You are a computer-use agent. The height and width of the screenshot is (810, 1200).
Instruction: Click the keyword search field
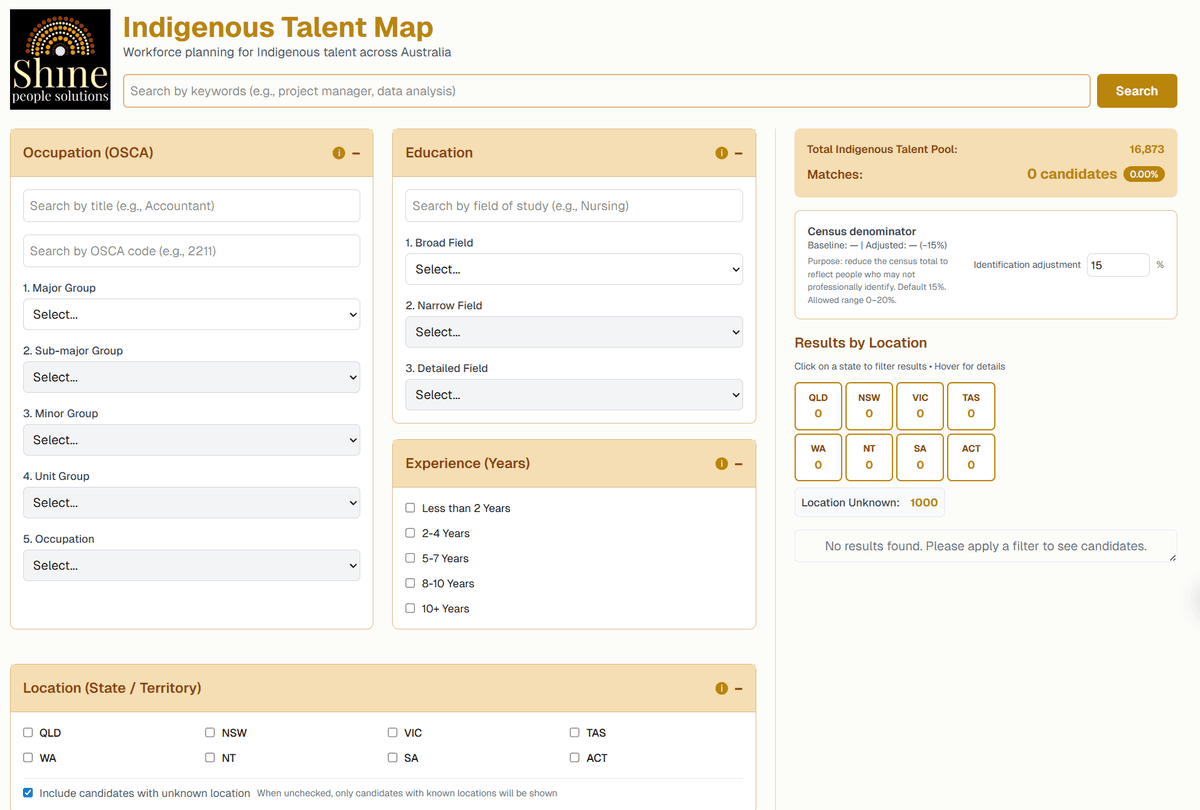(600, 90)
